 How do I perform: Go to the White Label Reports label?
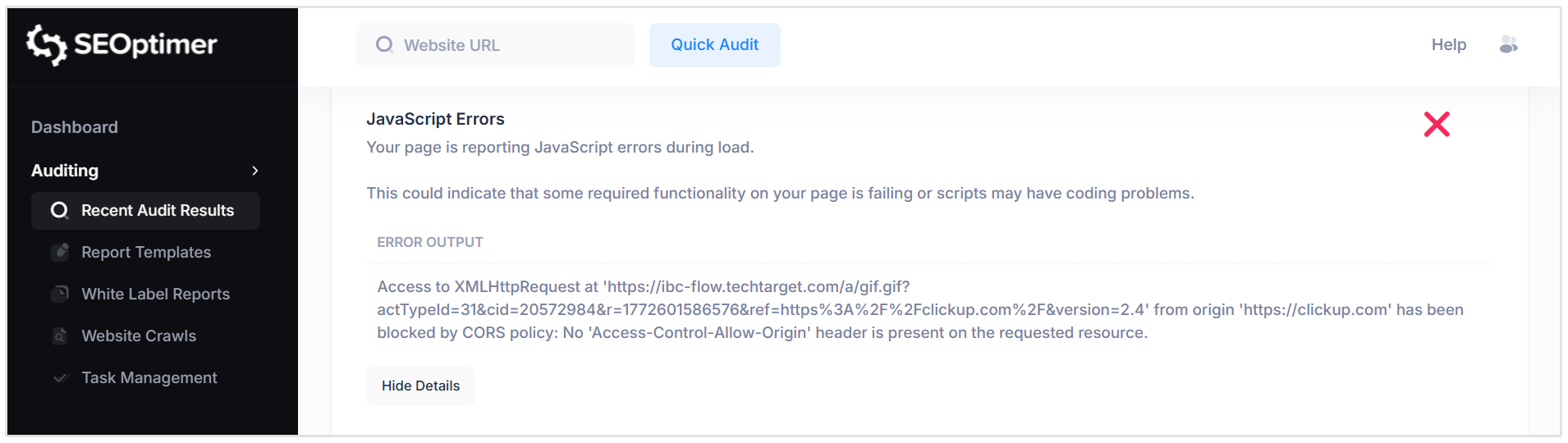click(155, 295)
